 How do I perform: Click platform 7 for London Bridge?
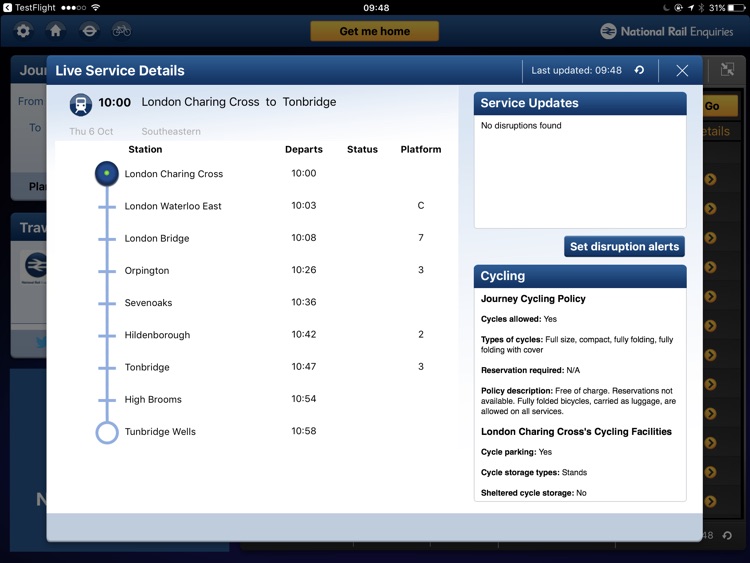pyautogui.click(x=421, y=237)
